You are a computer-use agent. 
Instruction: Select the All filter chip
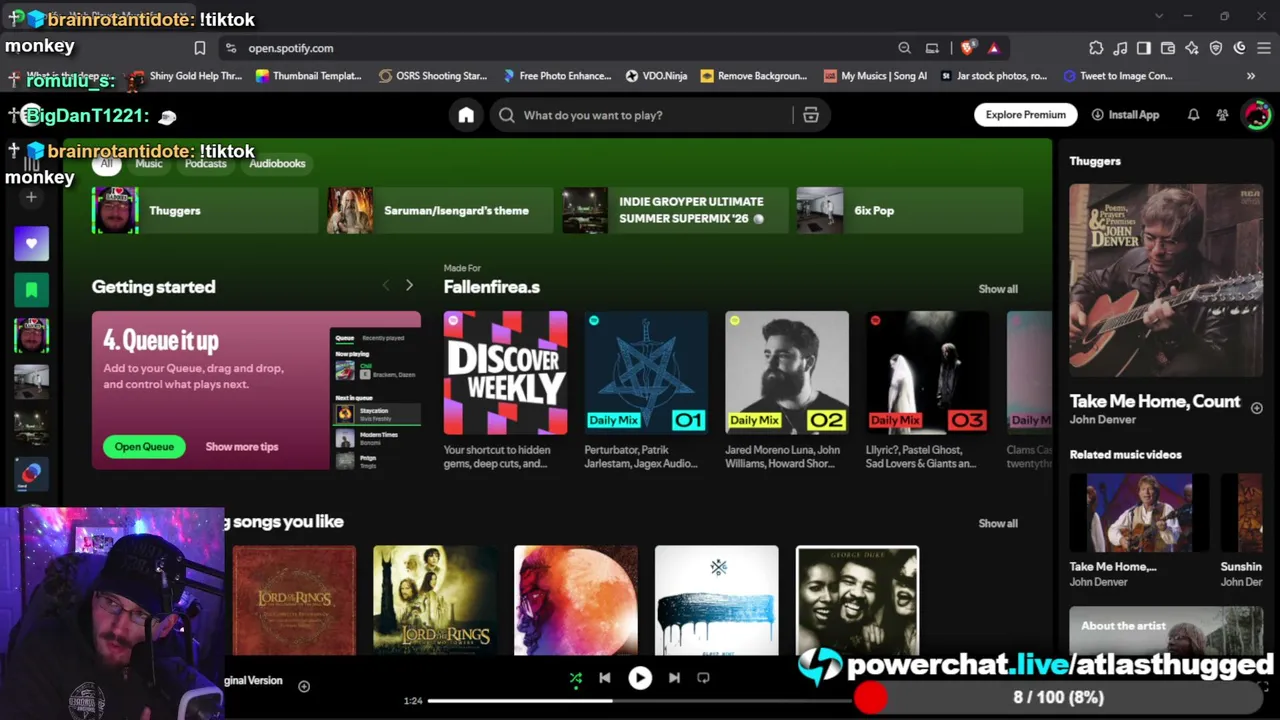click(106, 164)
